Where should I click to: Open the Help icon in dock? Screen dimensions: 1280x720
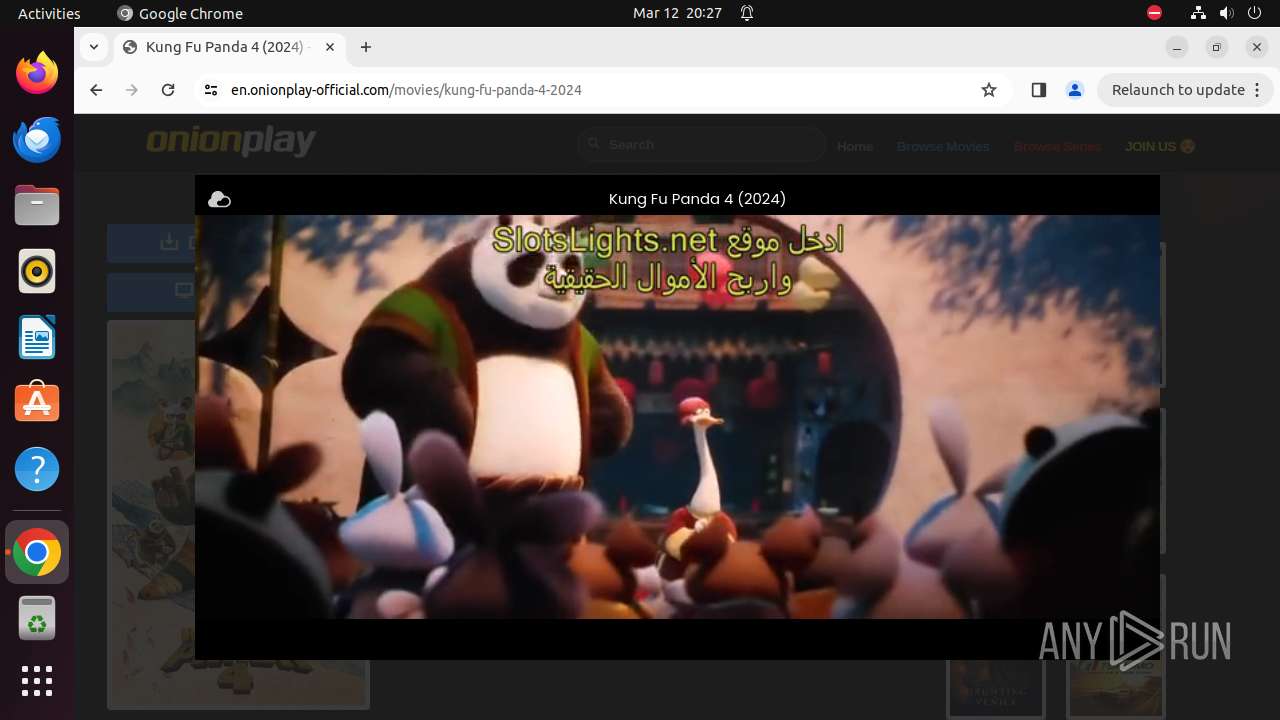pyautogui.click(x=37, y=469)
